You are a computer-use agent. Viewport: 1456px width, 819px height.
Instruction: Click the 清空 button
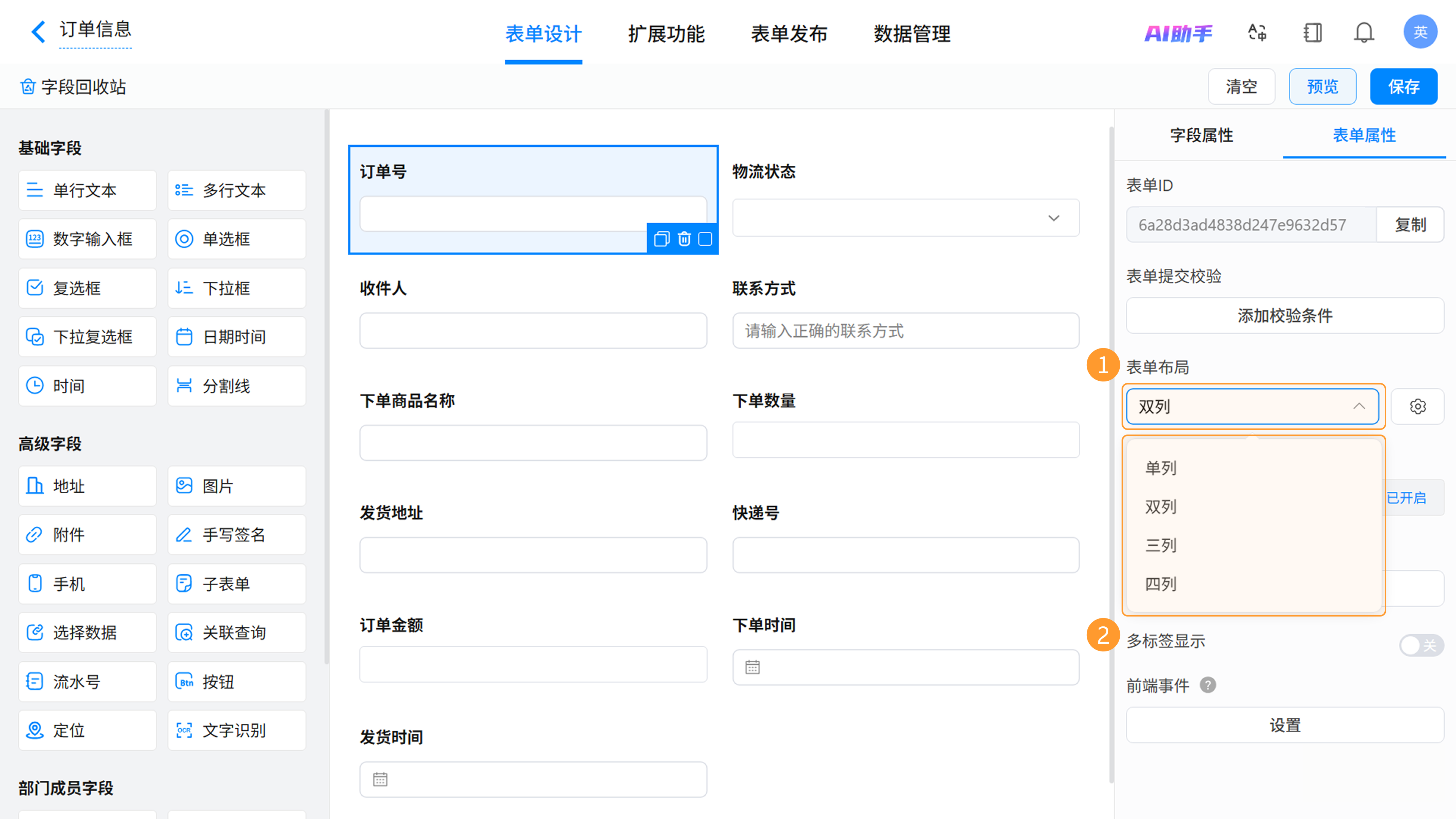[x=1241, y=86]
